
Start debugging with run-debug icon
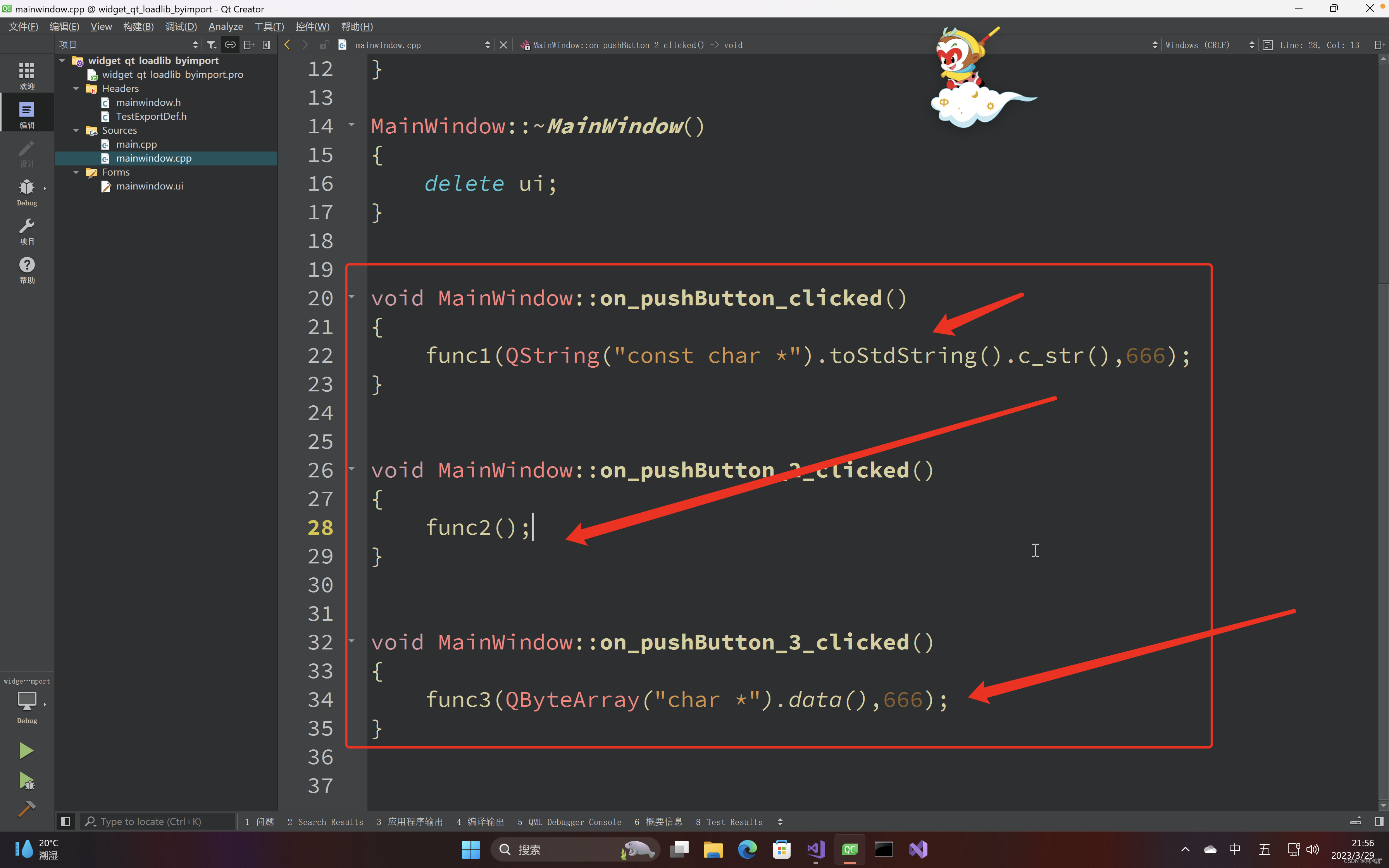point(26,781)
